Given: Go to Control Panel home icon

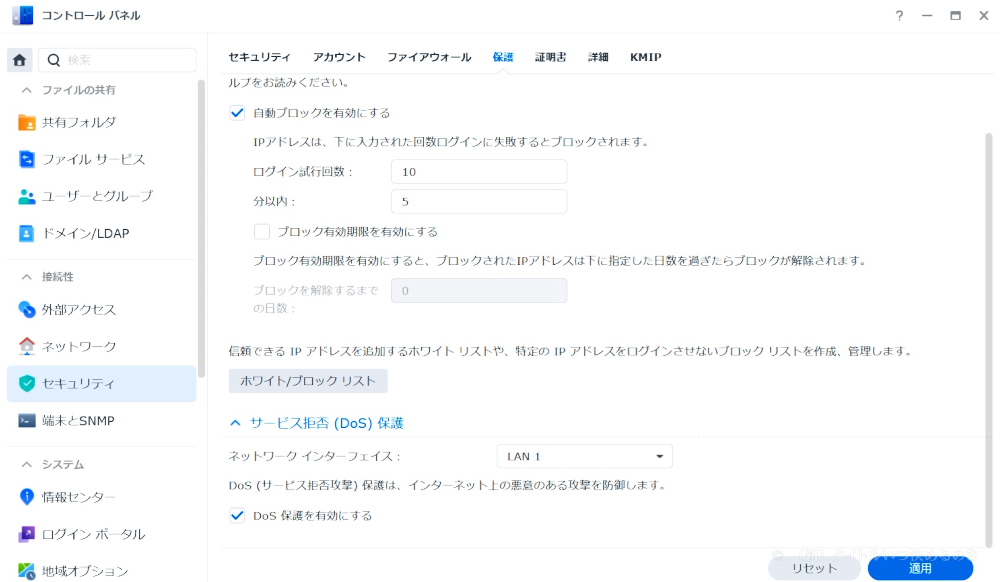Looking at the screenshot, I should tap(19, 60).
